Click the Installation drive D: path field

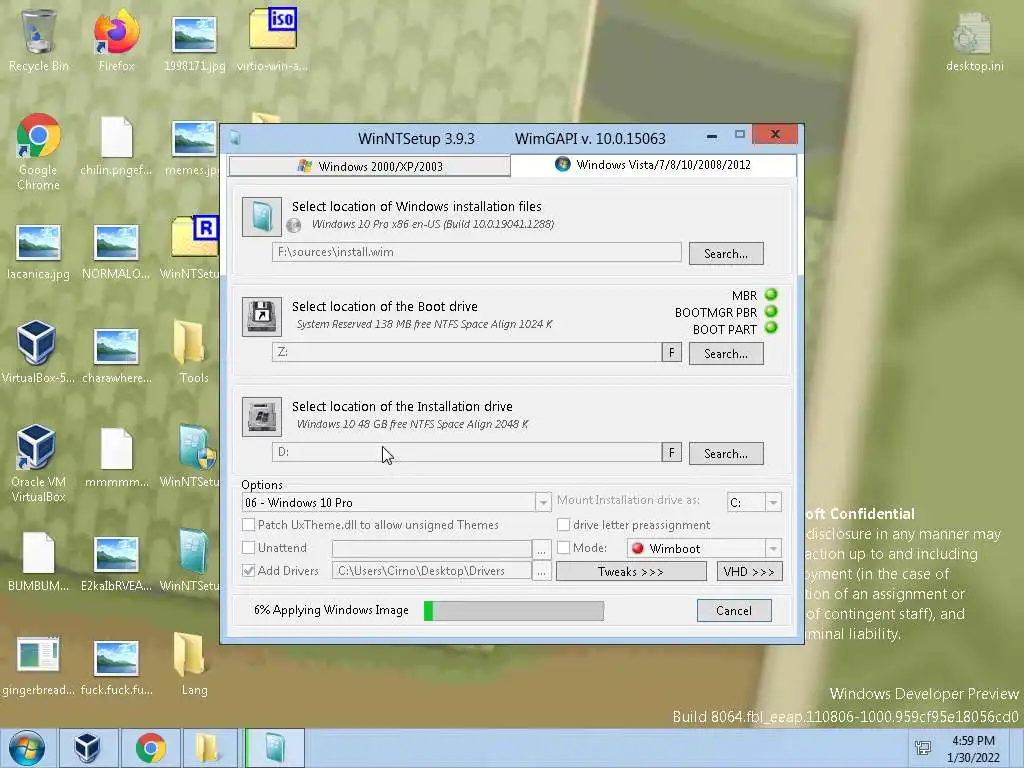tap(467, 452)
